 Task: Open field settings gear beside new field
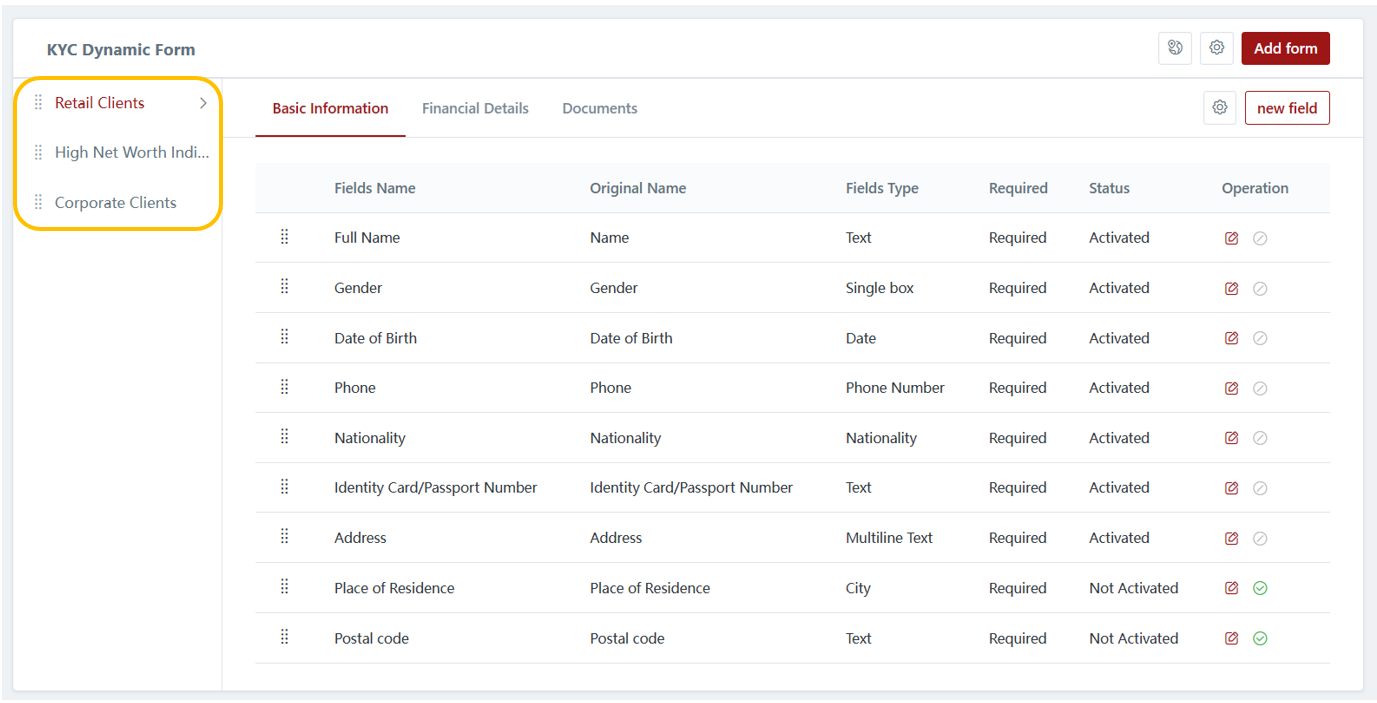(x=1219, y=108)
